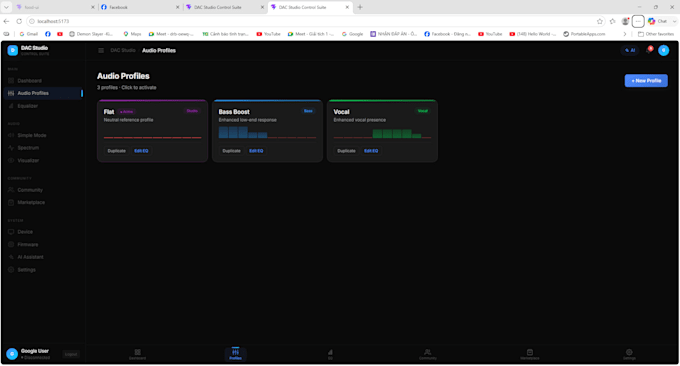Click the Studio tag on Flat card
This screenshot has height=366, width=680.
coord(192,111)
